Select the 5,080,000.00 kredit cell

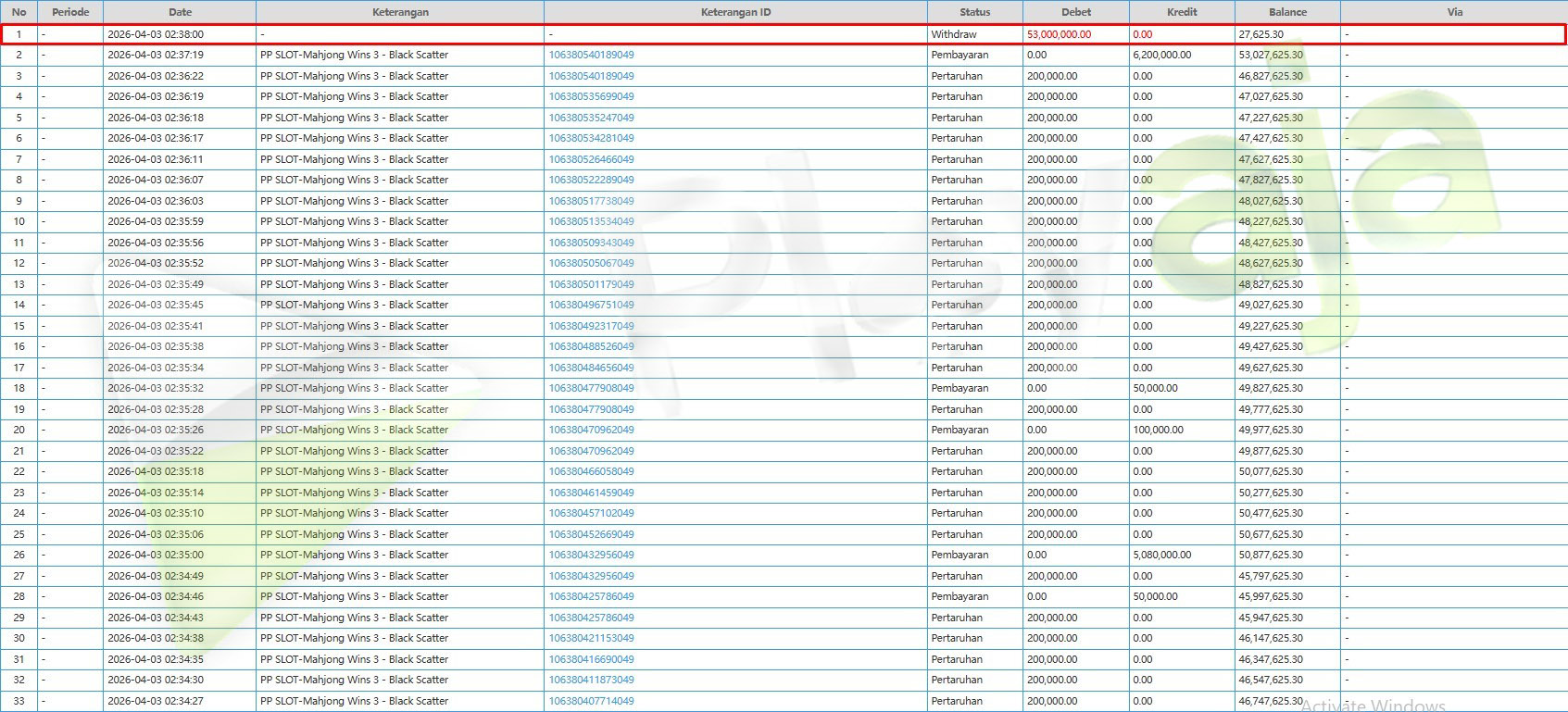click(1161, 555)
